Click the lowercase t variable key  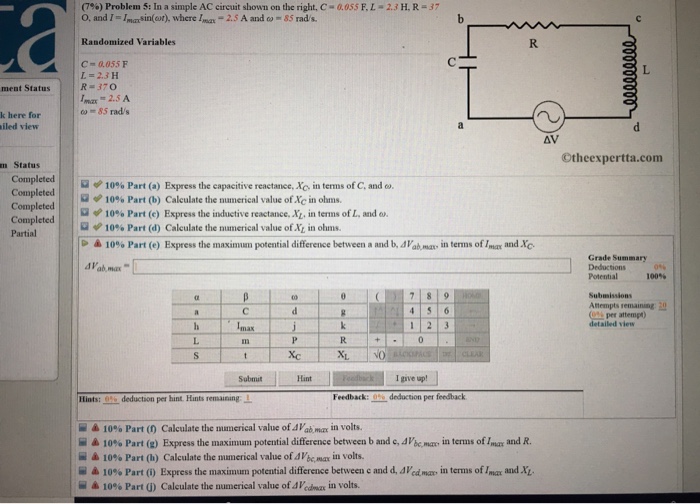(245, 355)
